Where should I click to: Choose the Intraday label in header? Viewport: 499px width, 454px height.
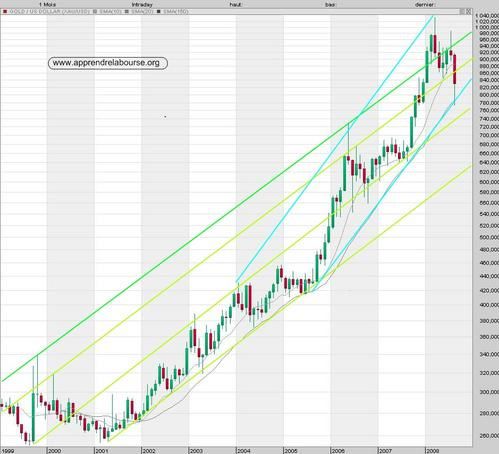pos(142,5)
